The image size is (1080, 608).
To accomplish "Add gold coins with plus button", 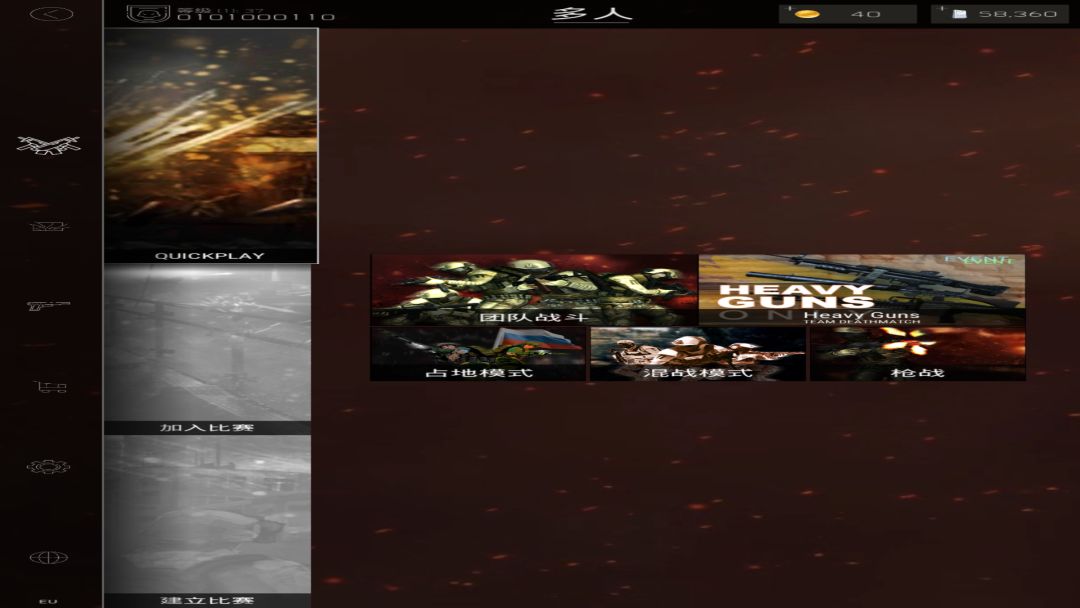I will (790, 9).
